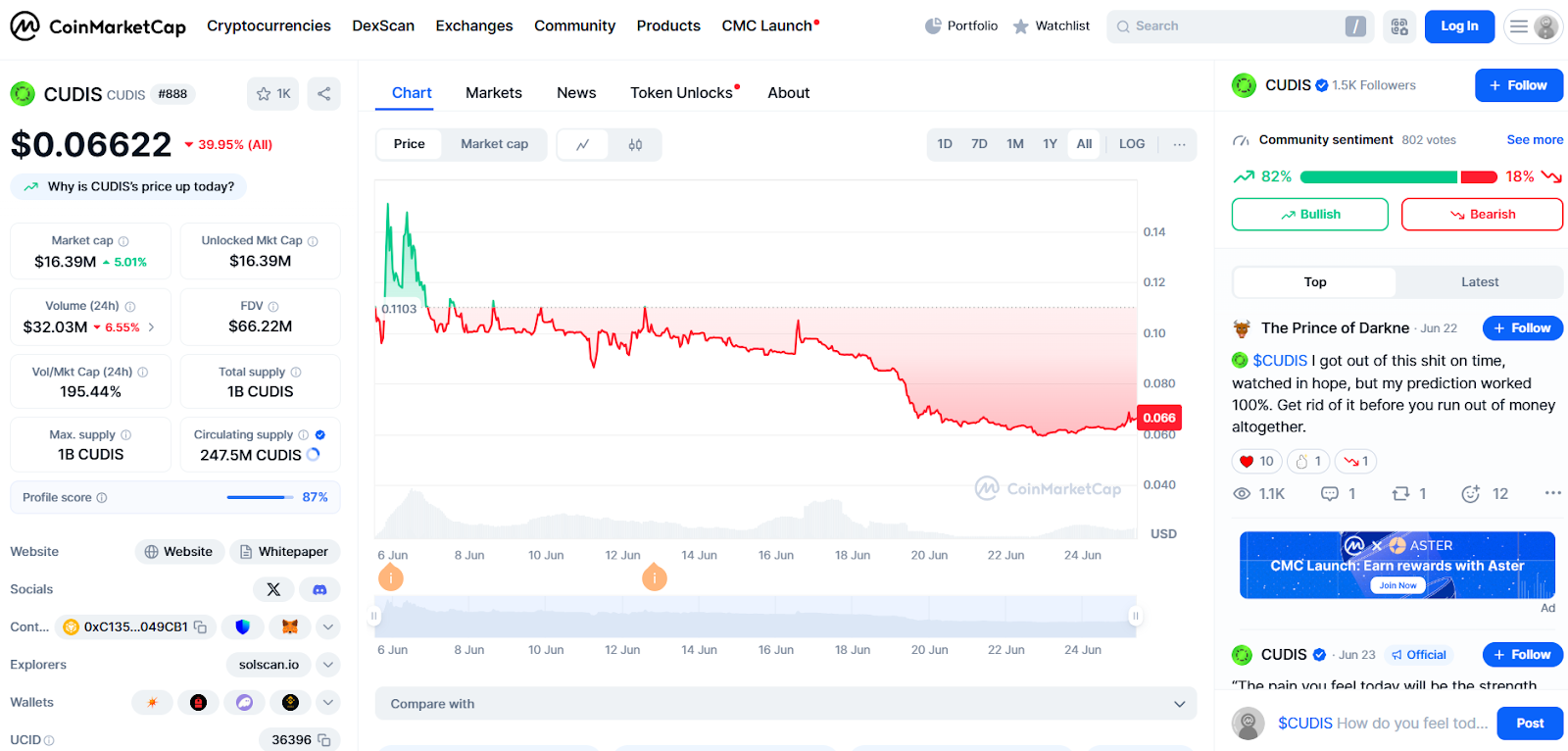
Task: Open Cryptocurrencies nav menu
Action: (x=269, y=26)
